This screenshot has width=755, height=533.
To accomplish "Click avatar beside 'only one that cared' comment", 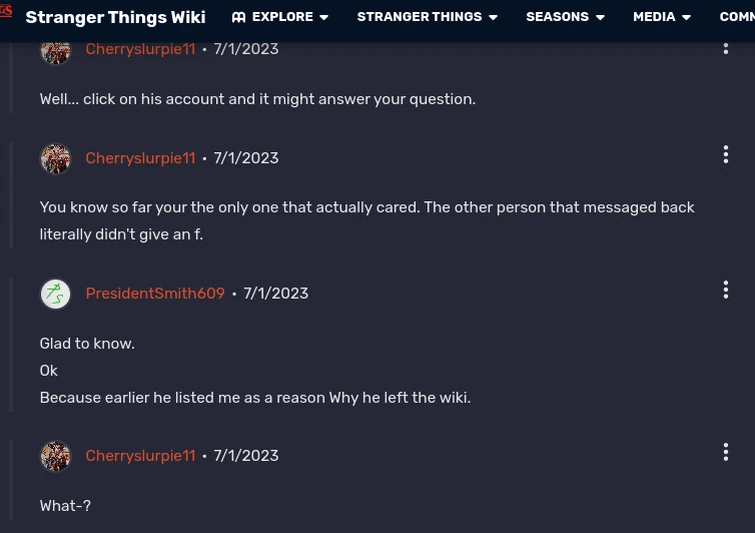I will pos(55,158).
